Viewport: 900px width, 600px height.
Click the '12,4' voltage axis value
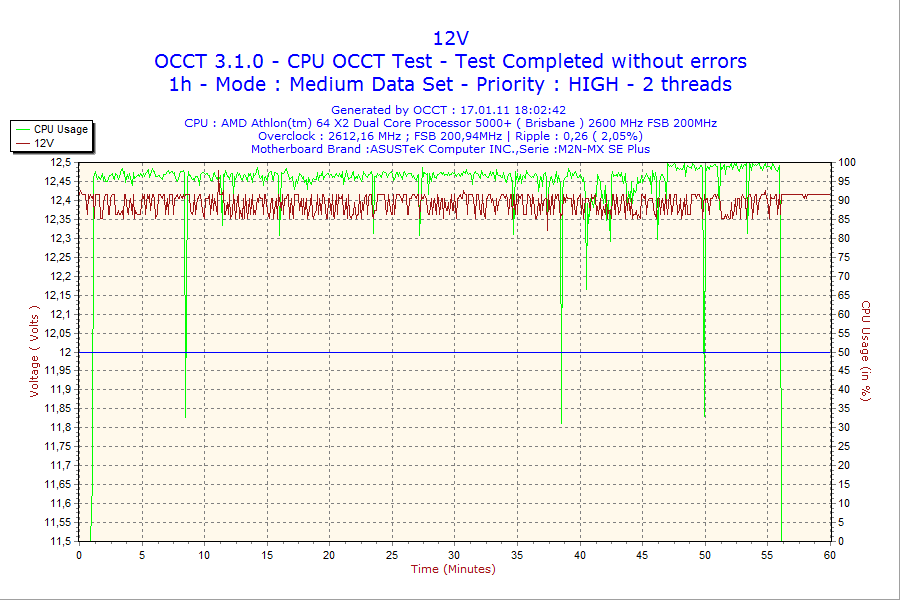(61, 200)
